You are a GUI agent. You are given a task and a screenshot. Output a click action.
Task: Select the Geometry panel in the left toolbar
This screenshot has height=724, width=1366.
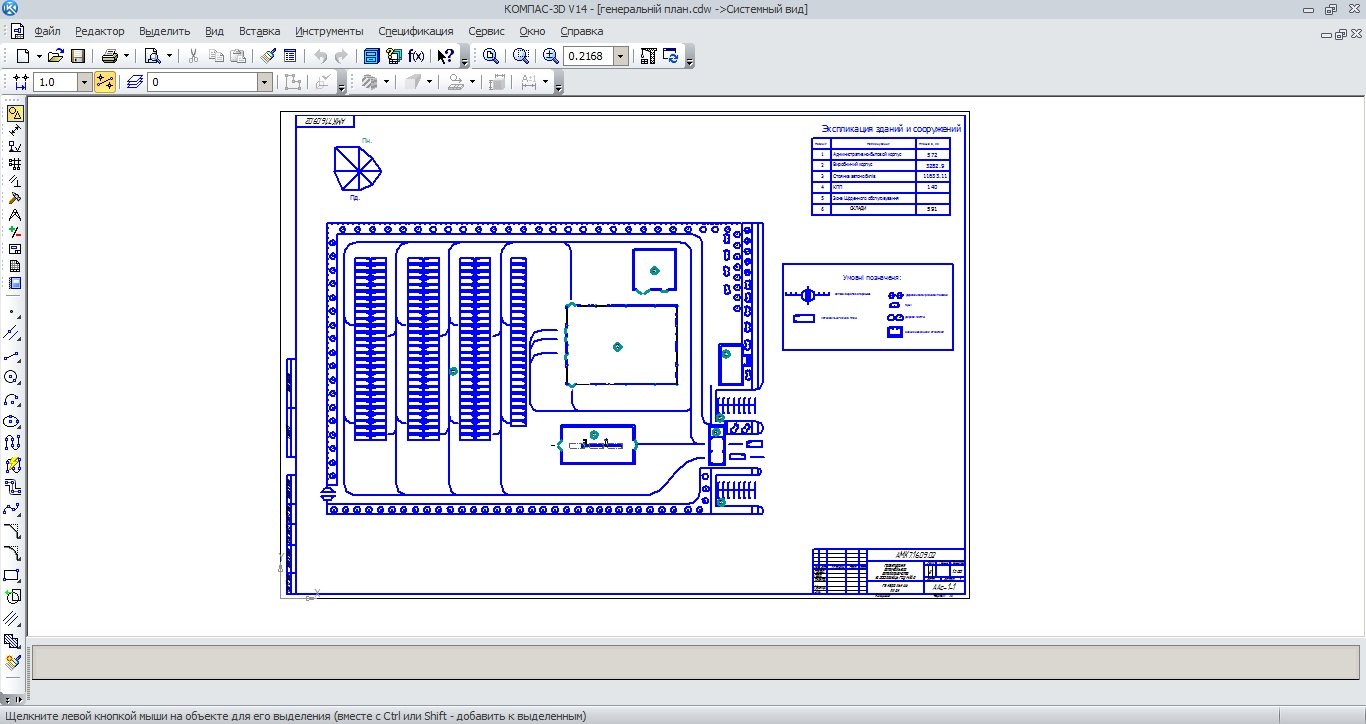14,114
